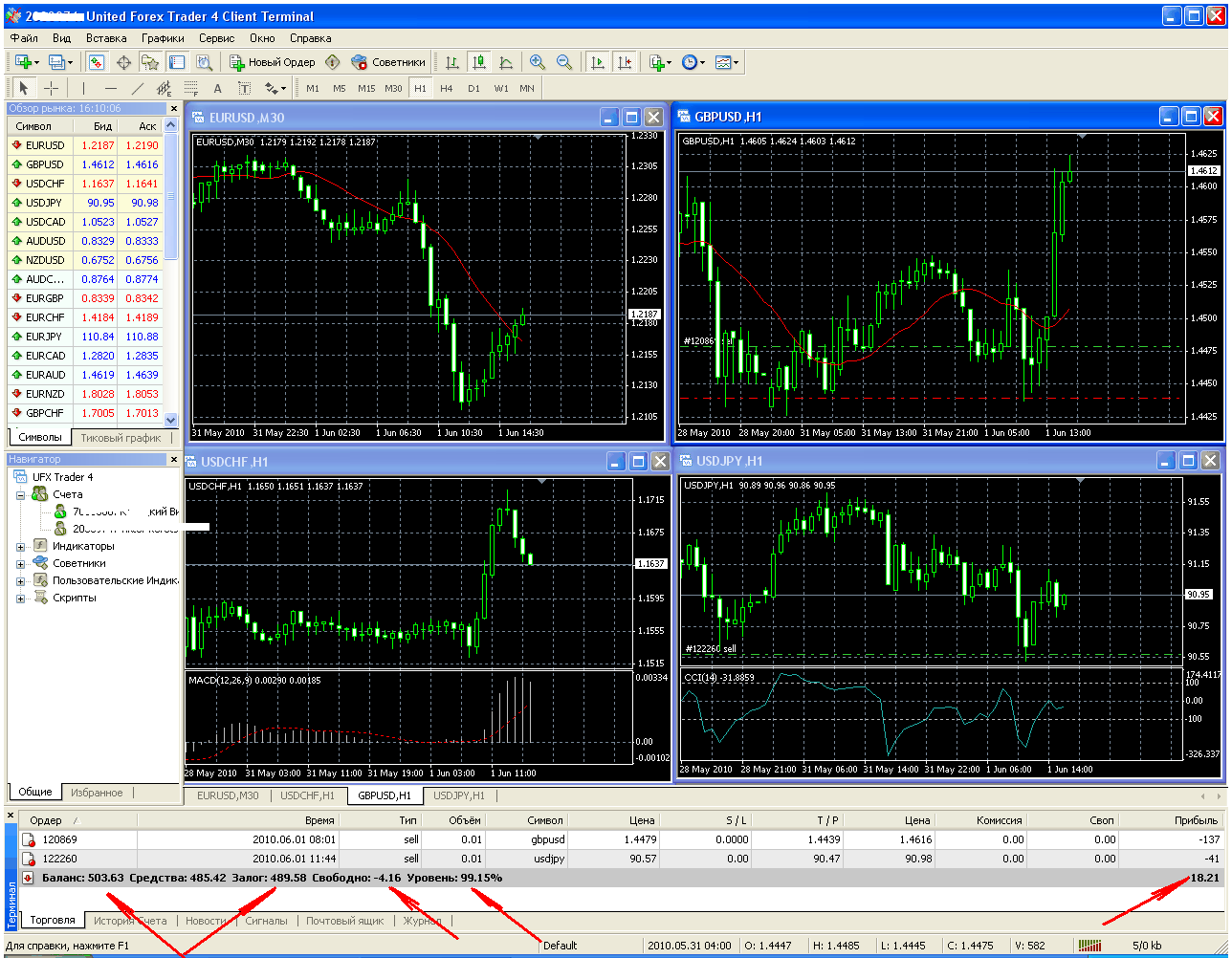
Task: Toggle the Terminal window icon
Action: coord(177,62)
